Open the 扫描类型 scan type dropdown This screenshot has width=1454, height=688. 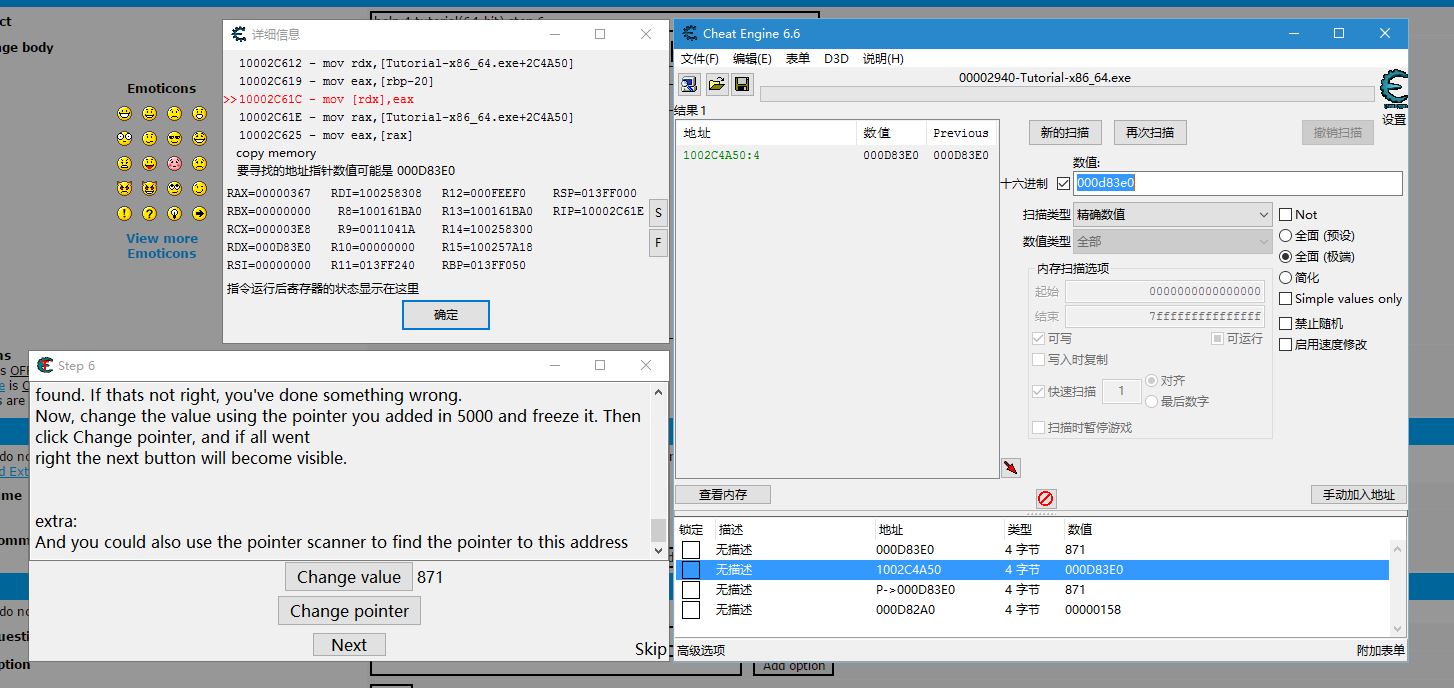click(x=1172, y=214)
